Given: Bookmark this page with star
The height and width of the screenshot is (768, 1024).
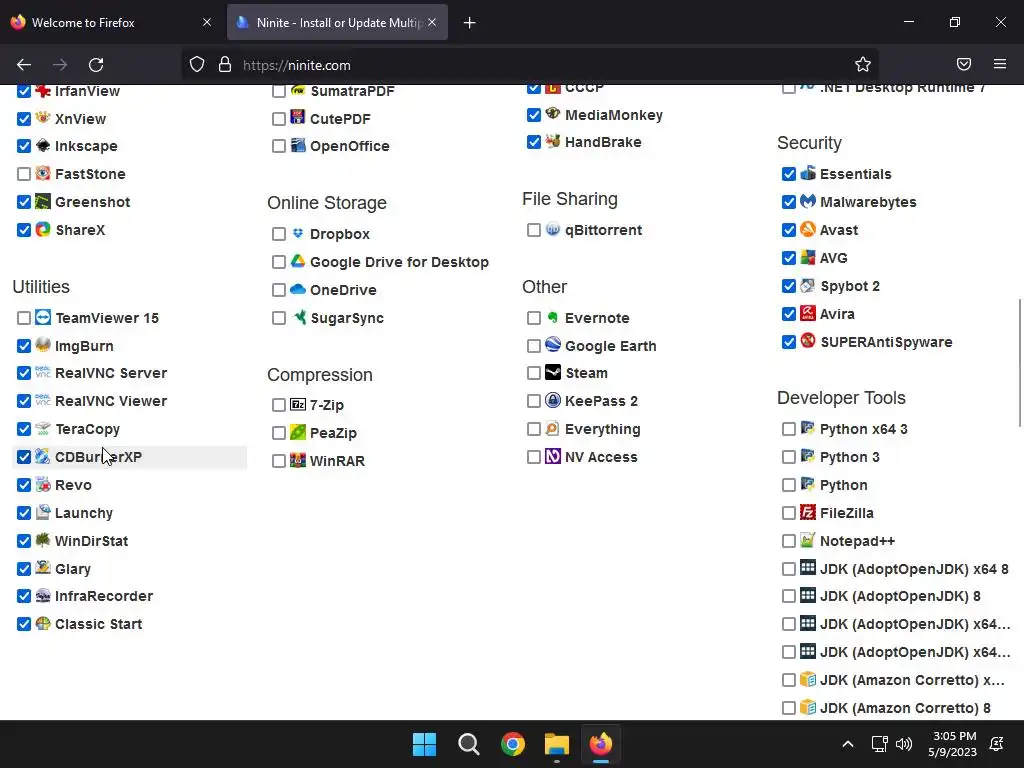Looking at the screenshot, I should click(863, 64).
